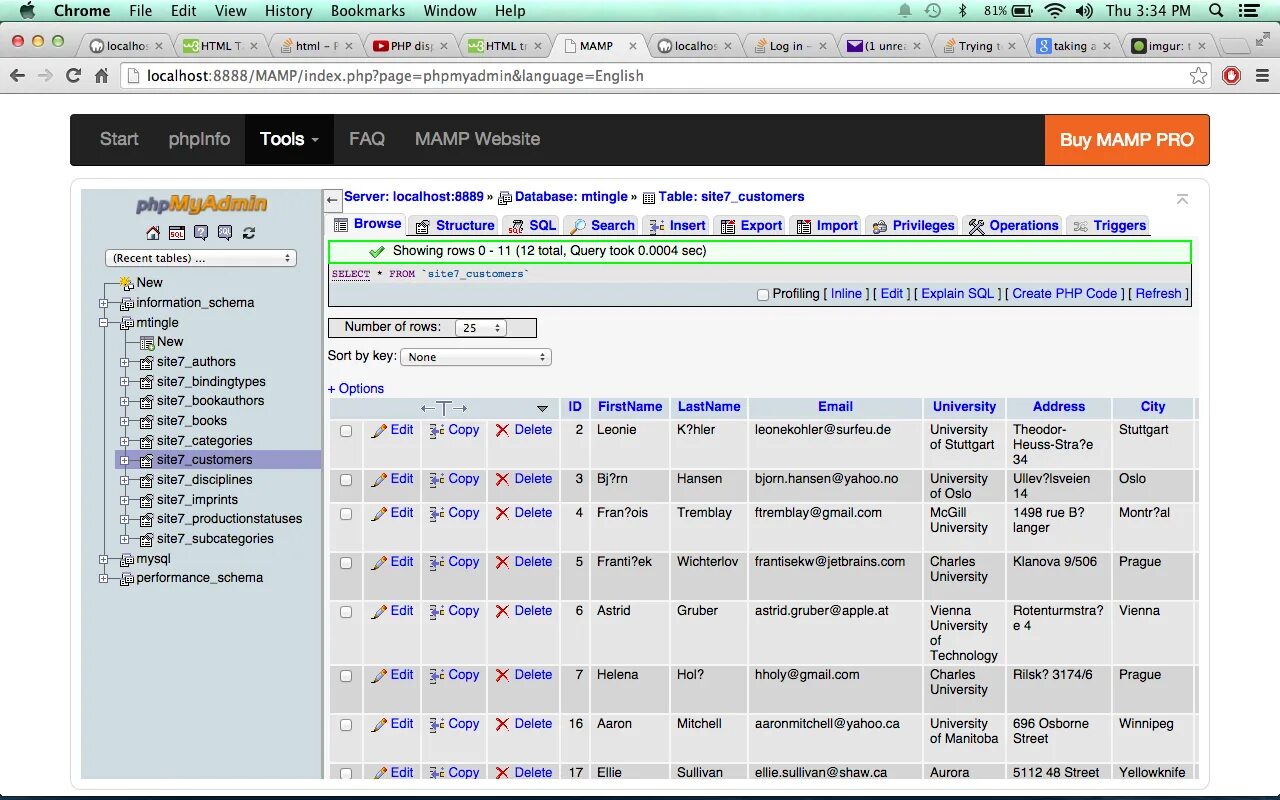The width and height of the screenshot is (1280, 800).
Task: Expand the performance_schema database node
Action: pyautogui.click(x=103, y=578)
